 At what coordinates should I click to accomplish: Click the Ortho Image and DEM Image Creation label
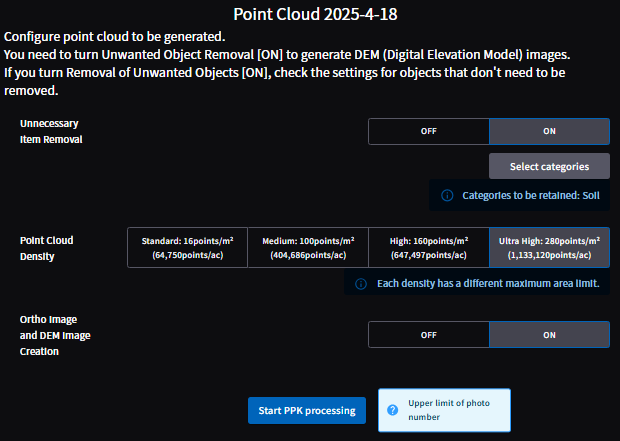coord(55,335)
